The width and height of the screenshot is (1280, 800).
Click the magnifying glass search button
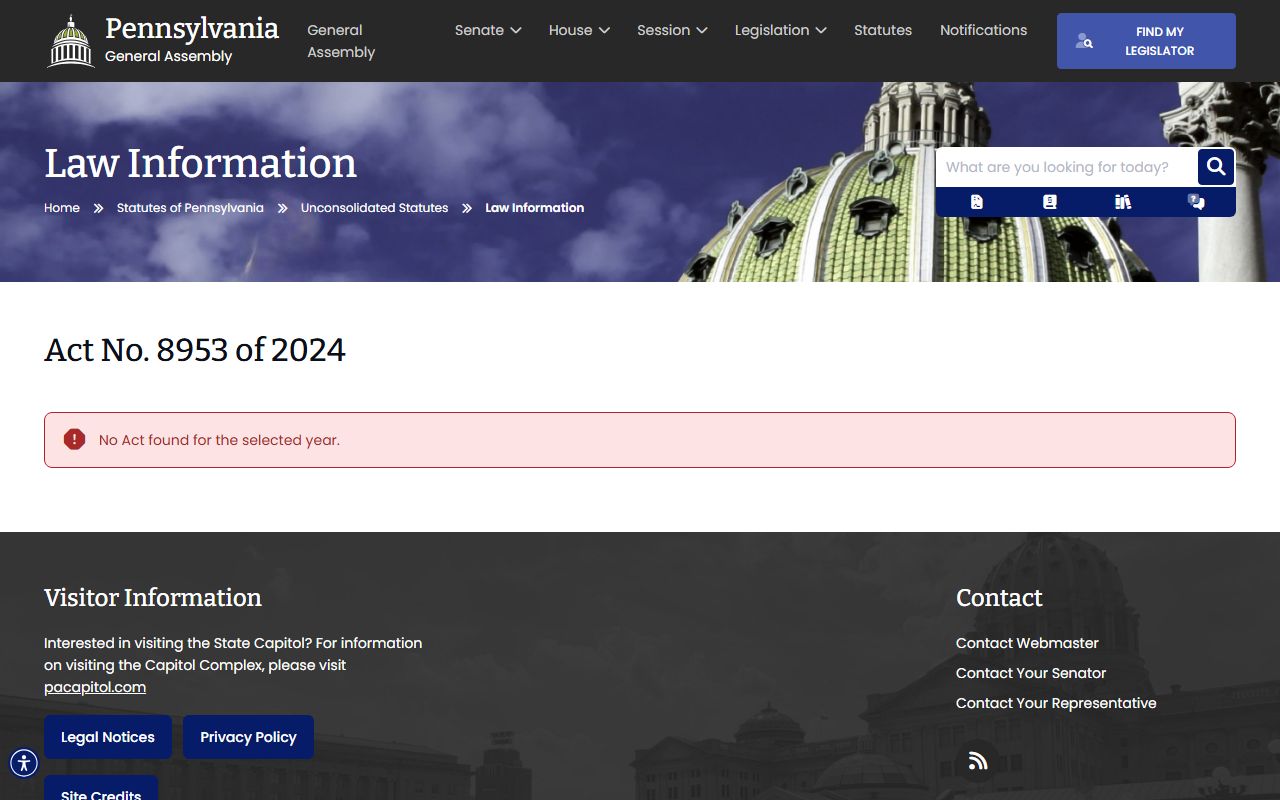1216,167
